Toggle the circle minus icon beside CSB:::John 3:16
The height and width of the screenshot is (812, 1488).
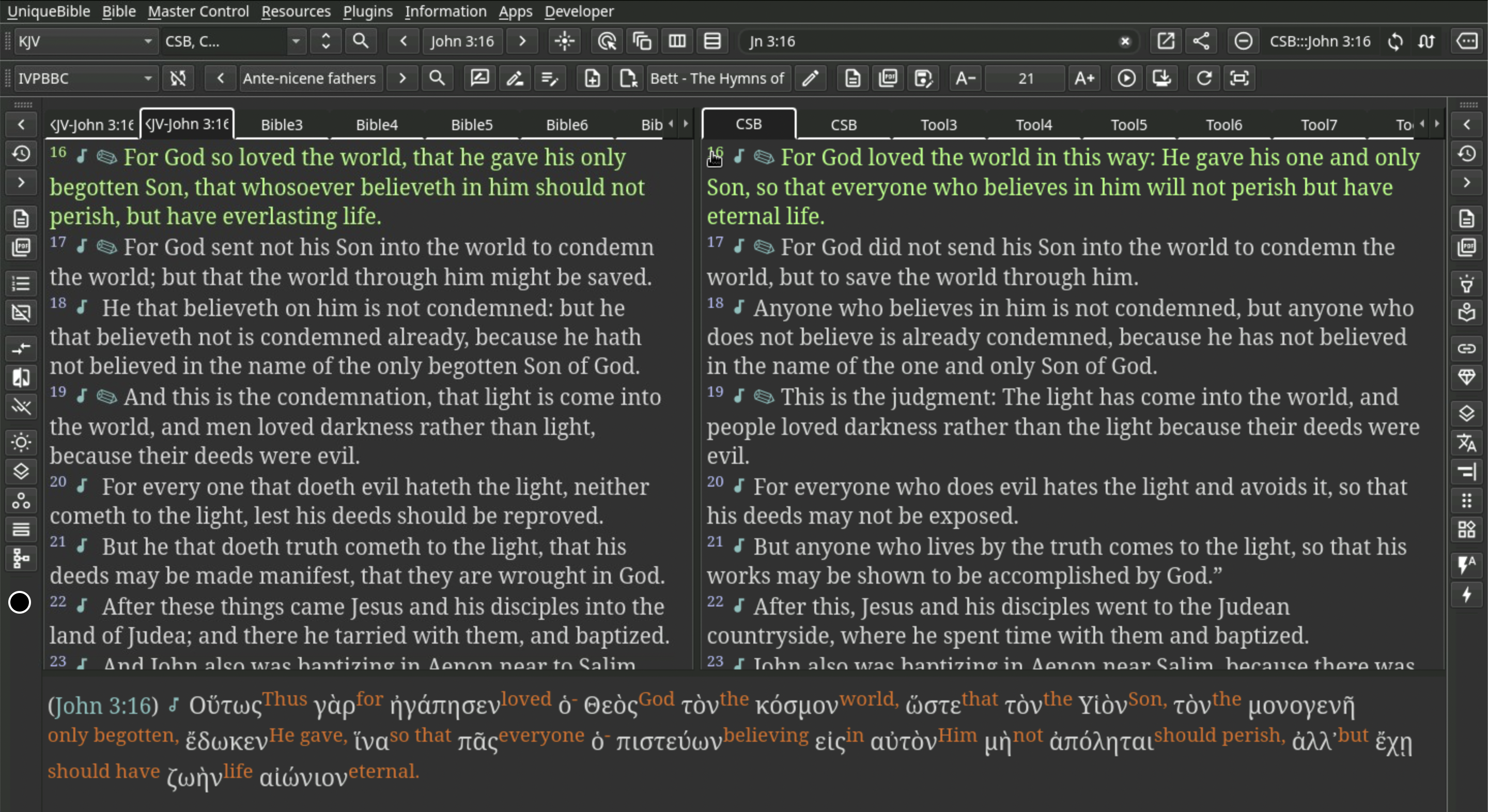click(1243, 41)
